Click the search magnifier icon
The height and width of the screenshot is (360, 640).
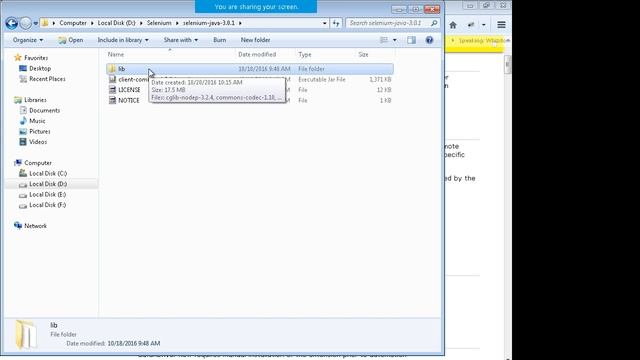click(x=434, y=23)
